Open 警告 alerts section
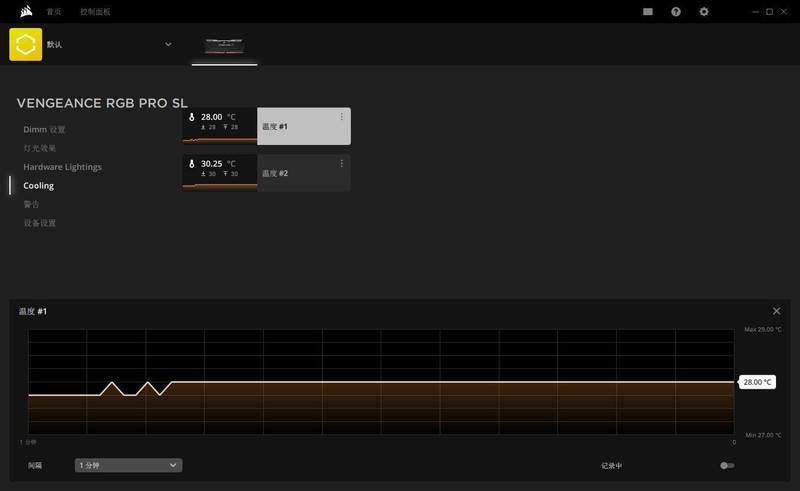Viewport: 800px width, 491px height. 32,204
